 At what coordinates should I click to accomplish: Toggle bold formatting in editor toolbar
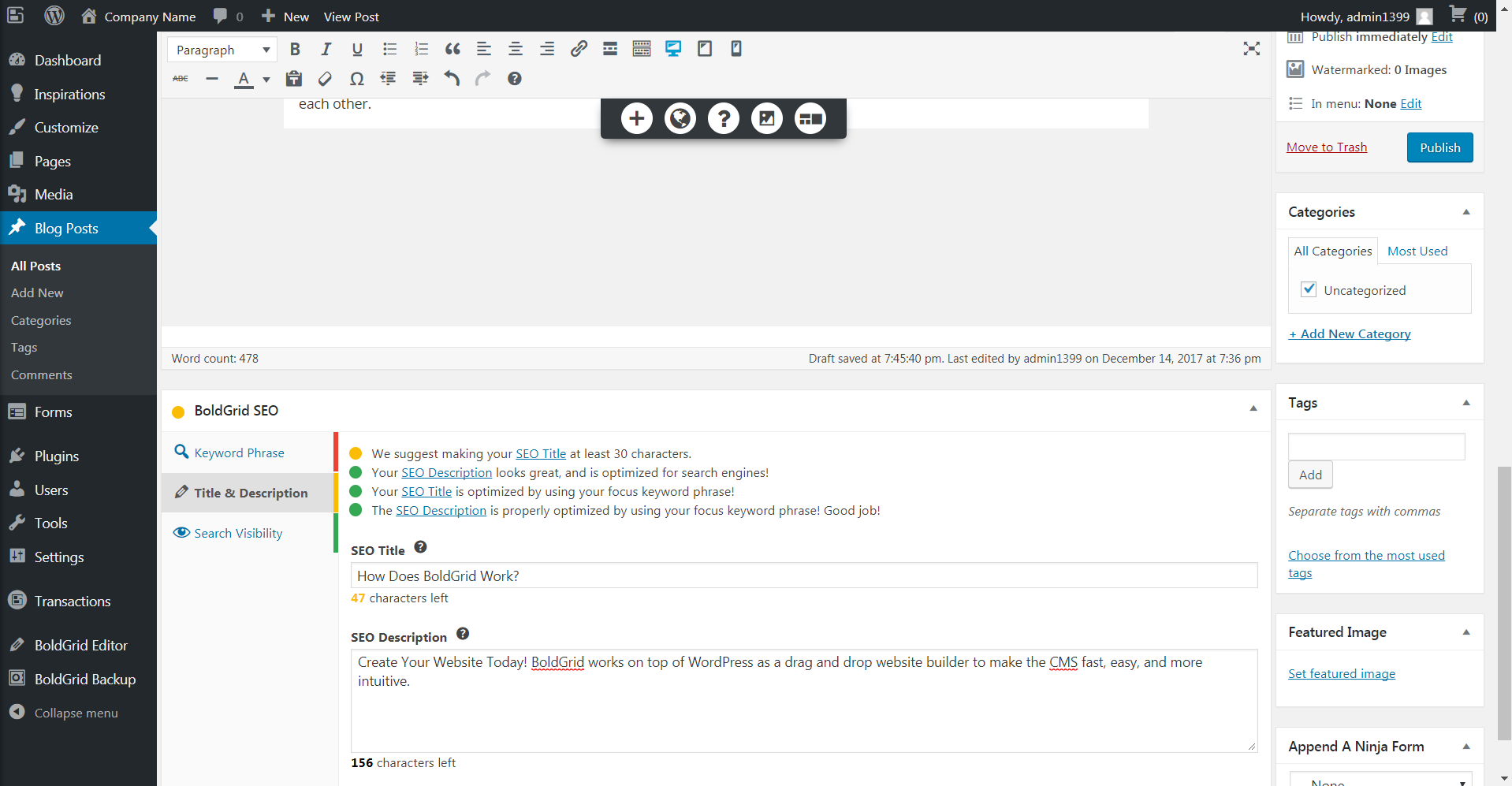pos(295,49)
